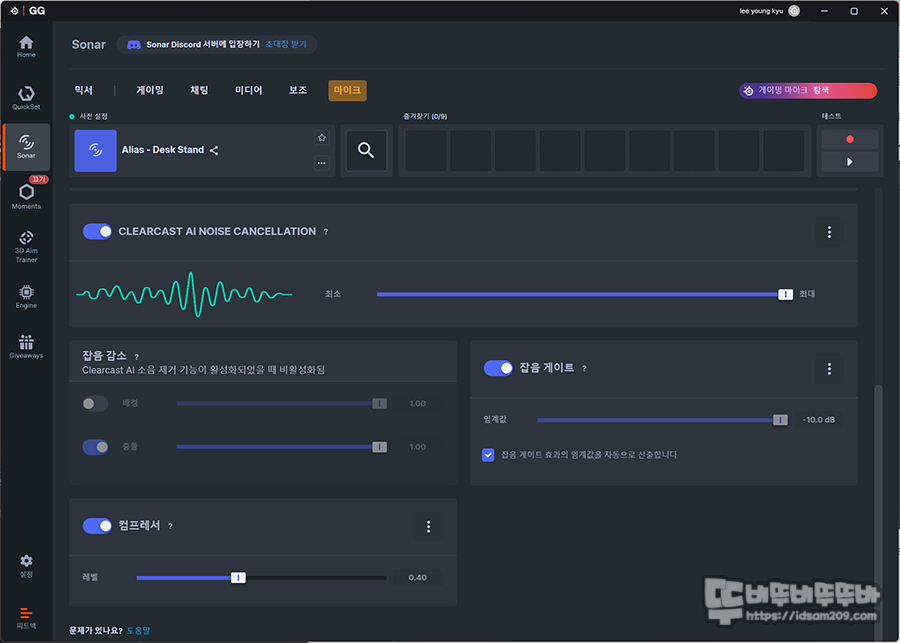Click the Discord icon in banner
The width and height of the screenshot is (900, 643).
pos(134,45)
